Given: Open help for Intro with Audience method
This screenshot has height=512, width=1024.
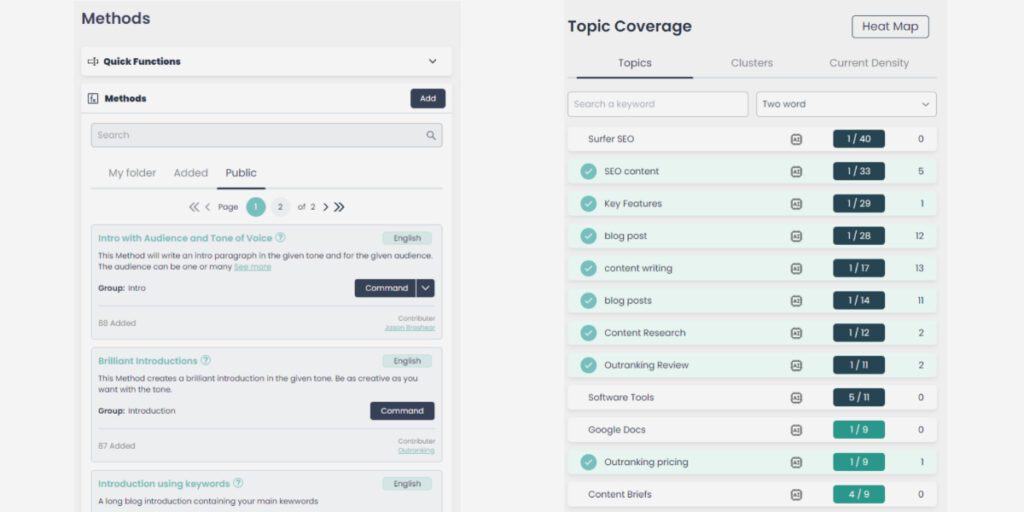Looking at the screenshot, I should [x=280, y=238].
